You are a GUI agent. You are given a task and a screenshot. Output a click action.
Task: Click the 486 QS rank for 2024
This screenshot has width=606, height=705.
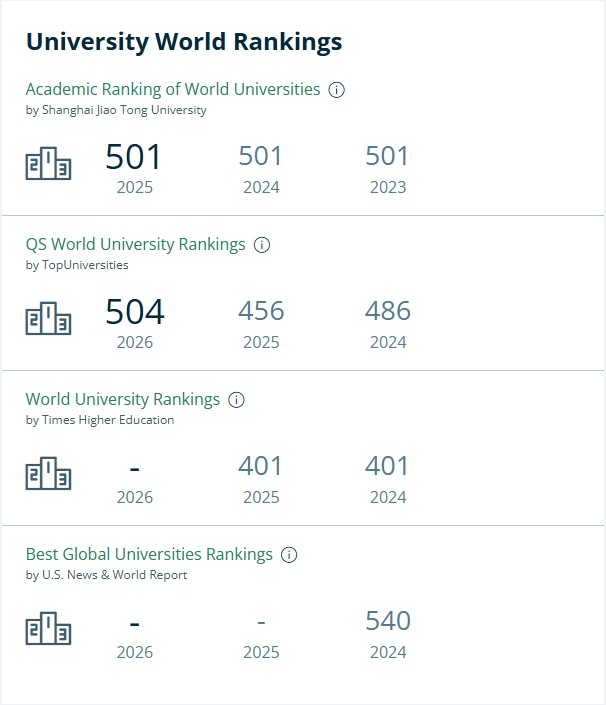click(x=388, y=311)
